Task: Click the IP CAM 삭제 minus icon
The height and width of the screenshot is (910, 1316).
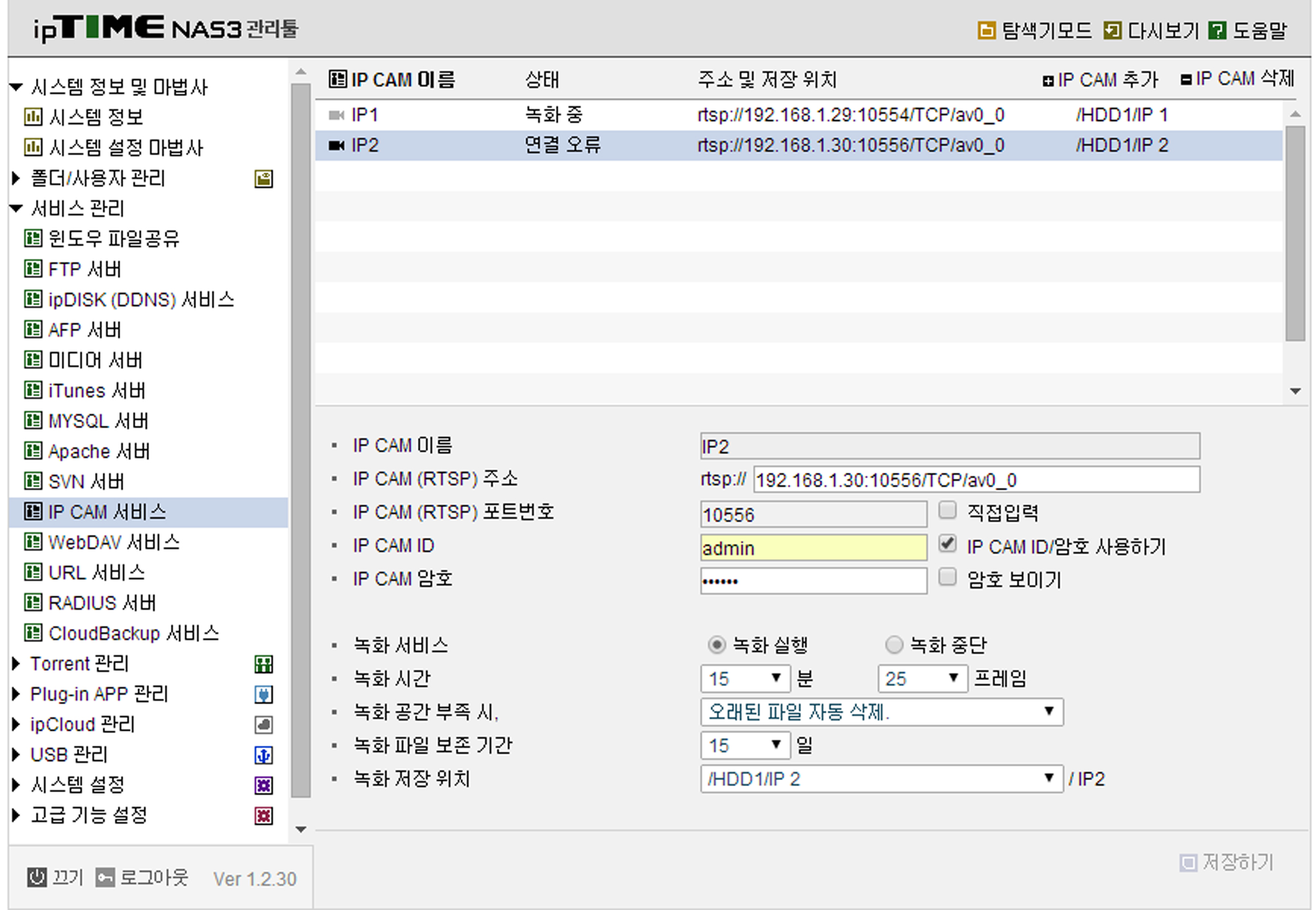Action: [x=1186, y=80]
